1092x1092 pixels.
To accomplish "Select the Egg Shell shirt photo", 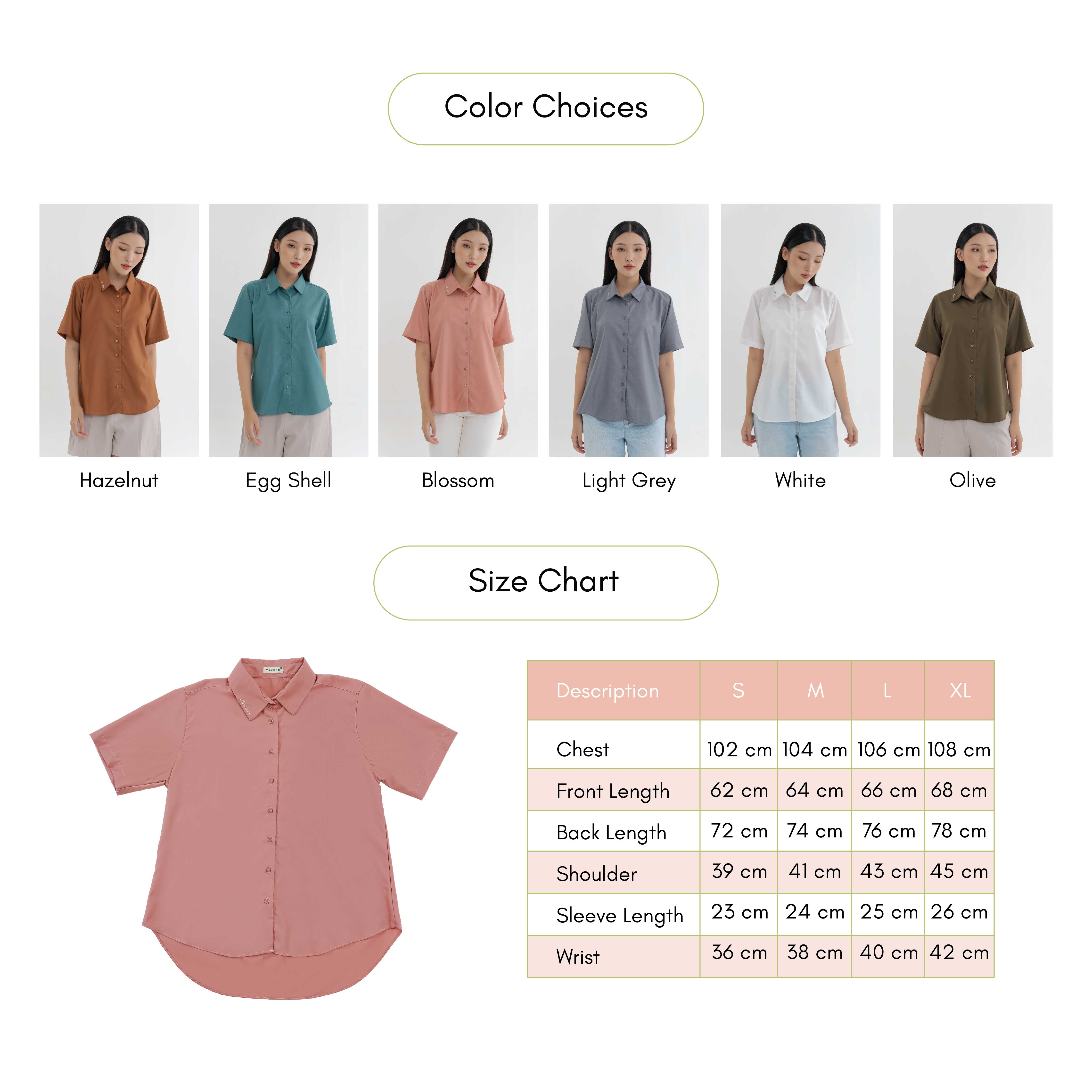I will point(288,330).
